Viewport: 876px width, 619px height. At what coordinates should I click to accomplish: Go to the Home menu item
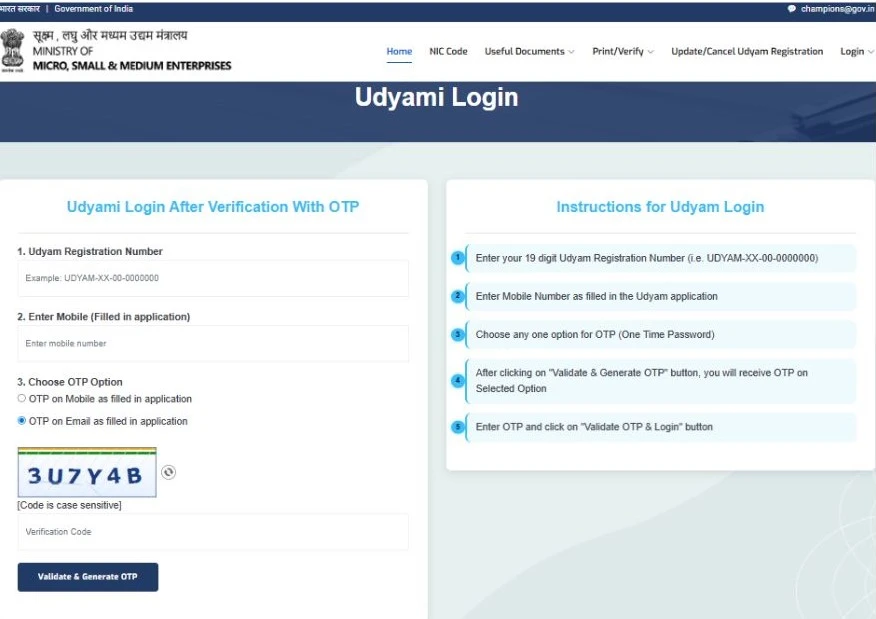point(399,51)
